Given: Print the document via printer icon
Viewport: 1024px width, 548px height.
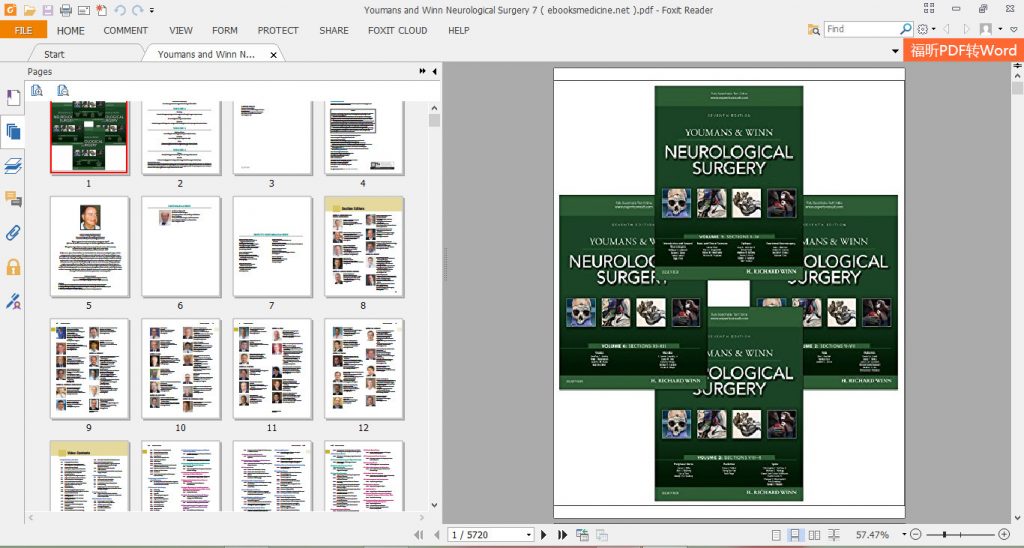Looking at the screenshot, I should pos(65,10).
